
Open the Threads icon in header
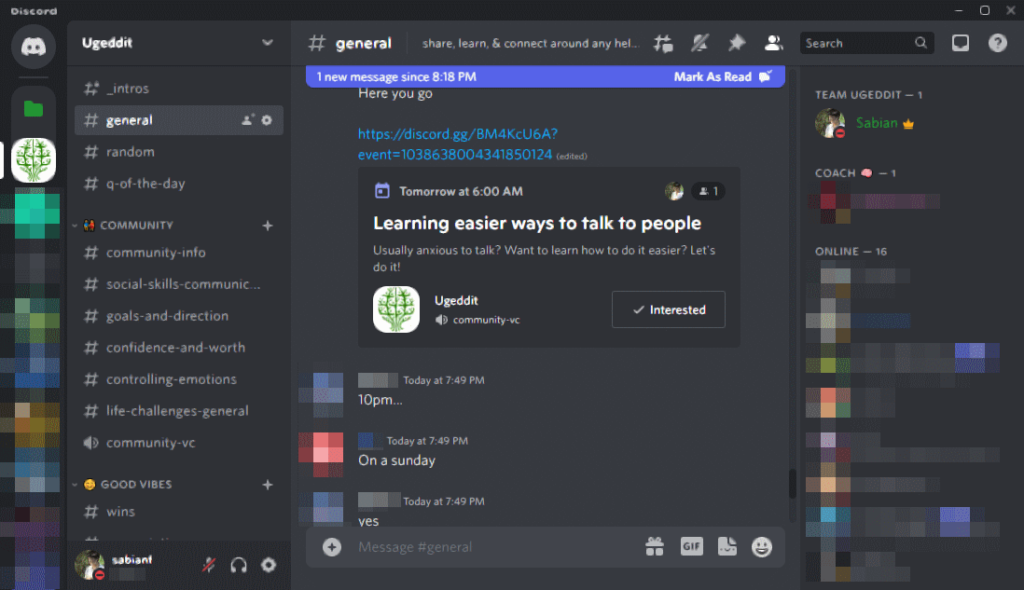pos(663,43)
